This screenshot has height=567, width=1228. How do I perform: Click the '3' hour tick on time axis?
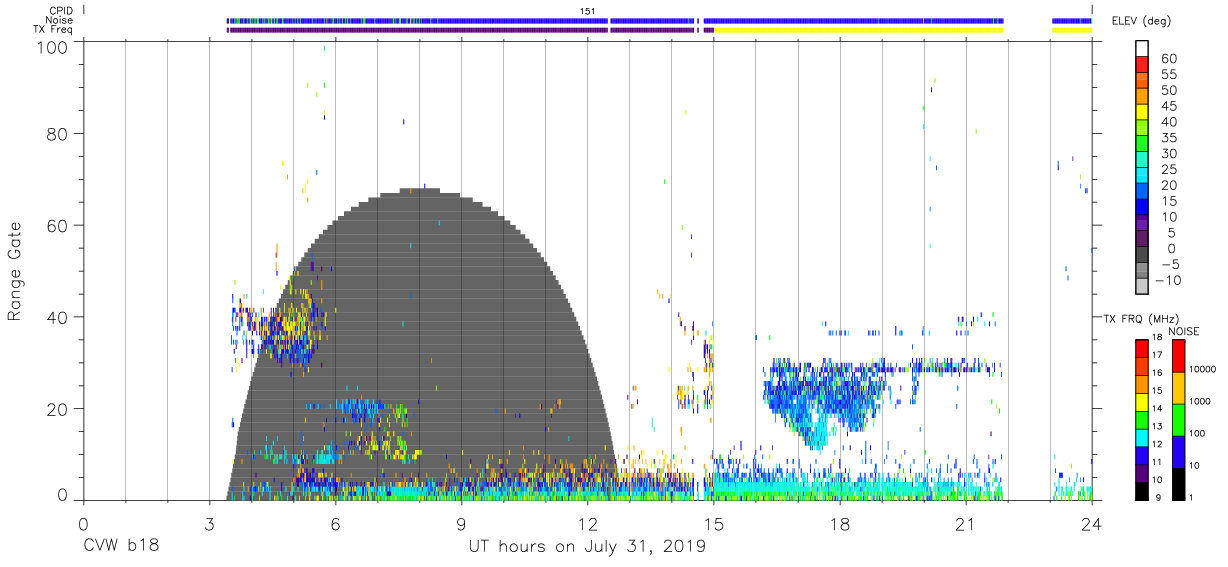(209, 524)
